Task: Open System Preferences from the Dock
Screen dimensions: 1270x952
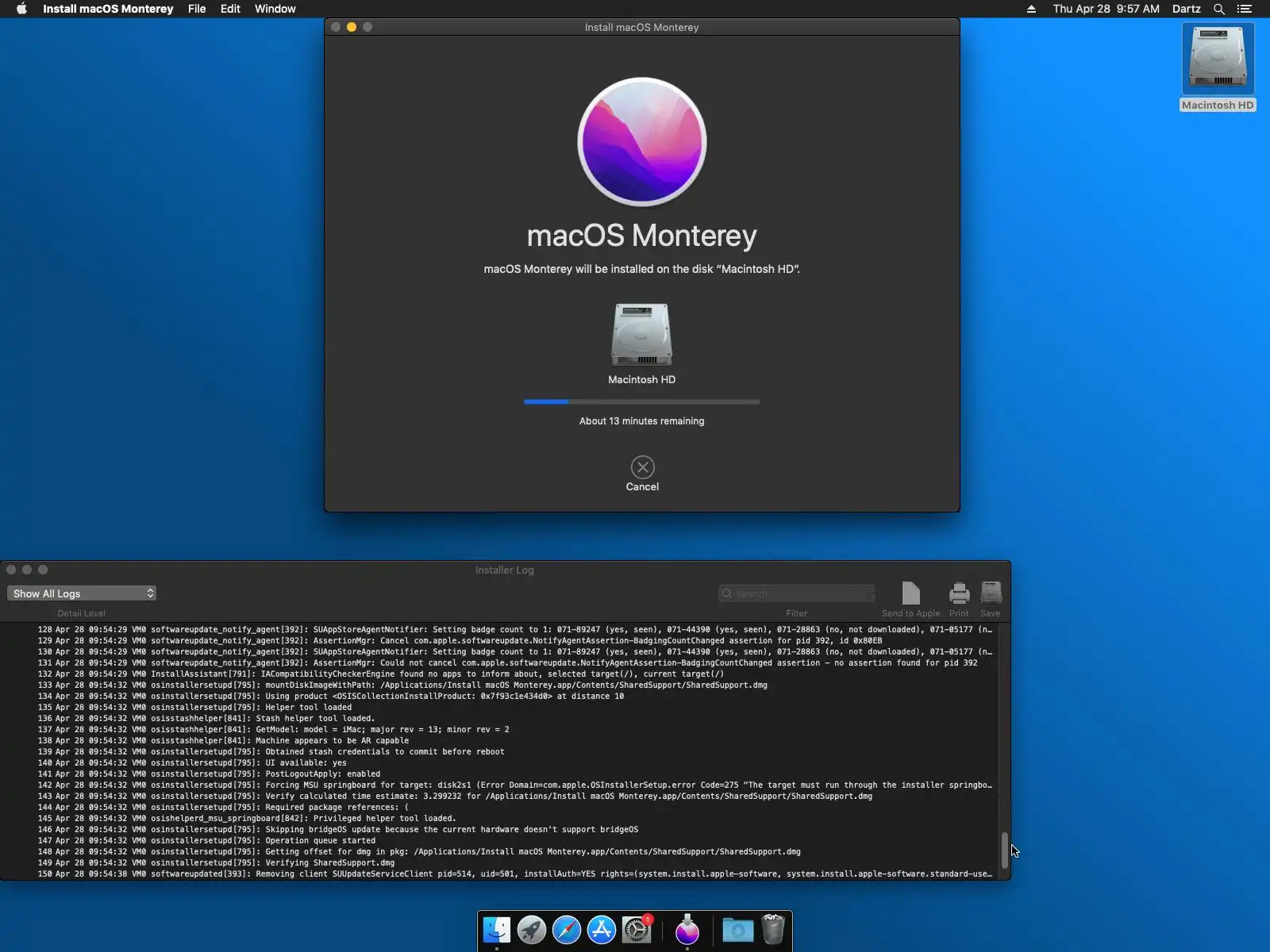Action: (x=637, y=930)
